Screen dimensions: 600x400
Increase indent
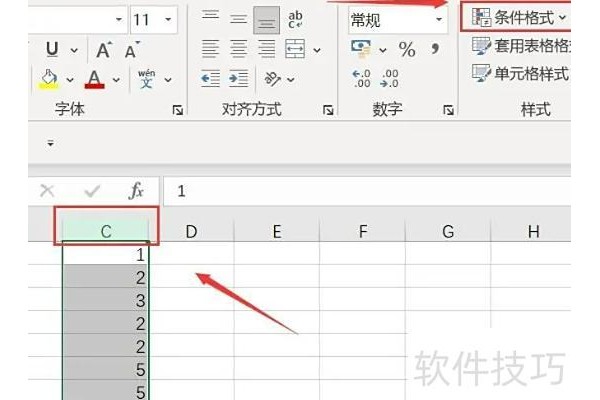pyautogui.click(x=238, y=78)
